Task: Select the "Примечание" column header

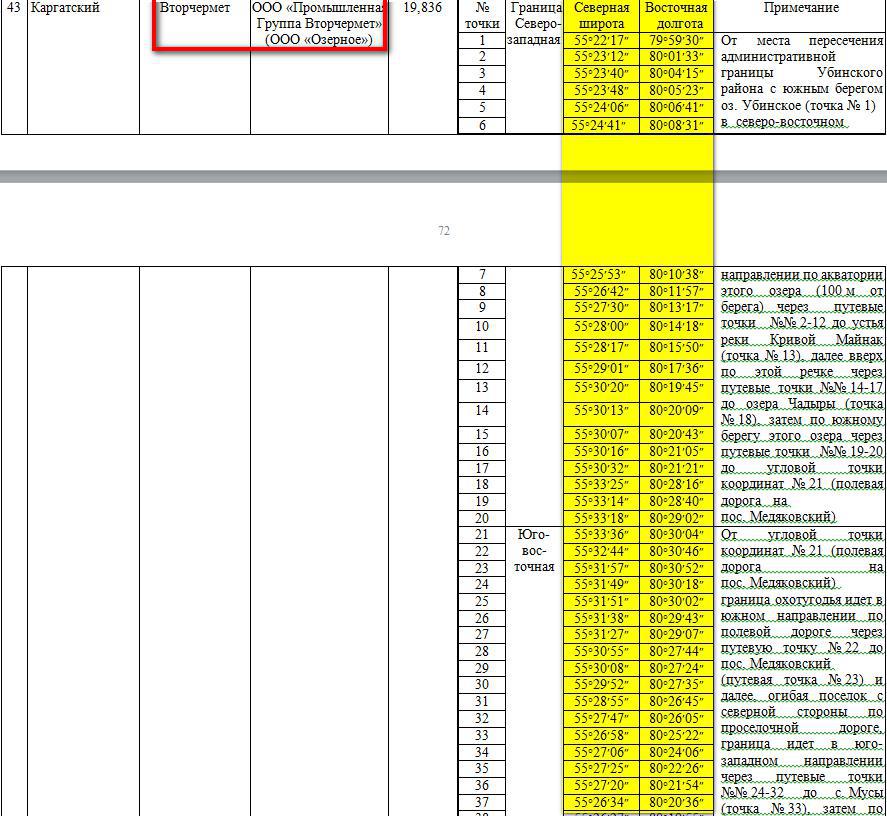Action: point(800,8)
